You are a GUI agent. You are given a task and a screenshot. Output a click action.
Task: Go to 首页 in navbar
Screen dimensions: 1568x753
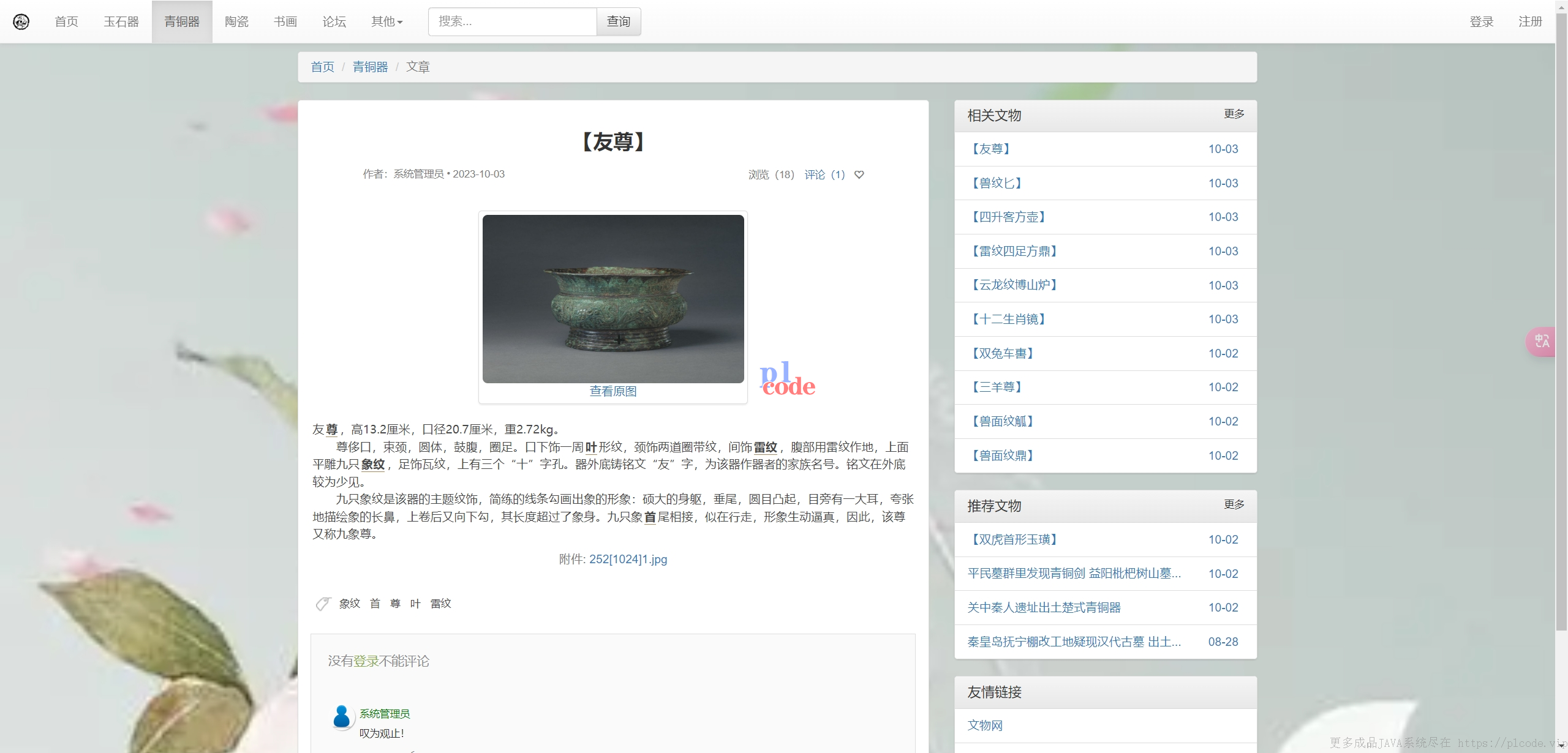(66, 21)
